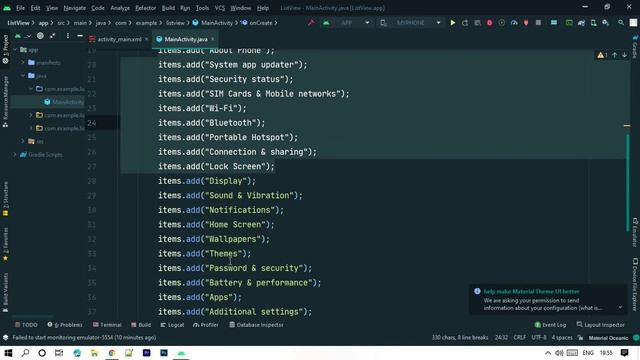Image resolution: width=640 pixels, height=360 pixels.
Task: Open the VCS menu
Action: pos(220,8)
